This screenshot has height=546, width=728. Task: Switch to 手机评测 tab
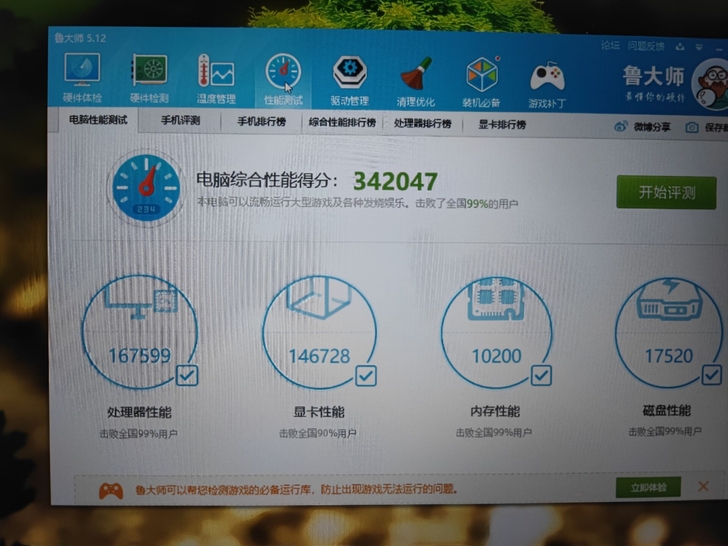[180, 121]
